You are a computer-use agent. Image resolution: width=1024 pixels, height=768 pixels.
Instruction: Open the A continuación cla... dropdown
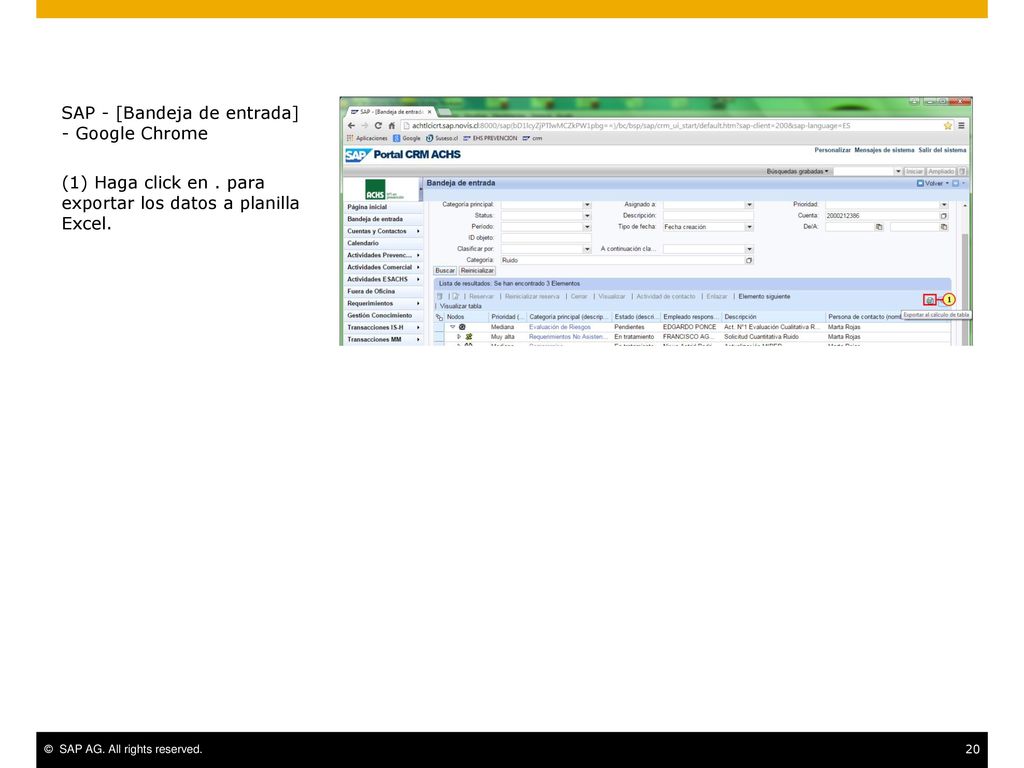(x=749, y=249)
